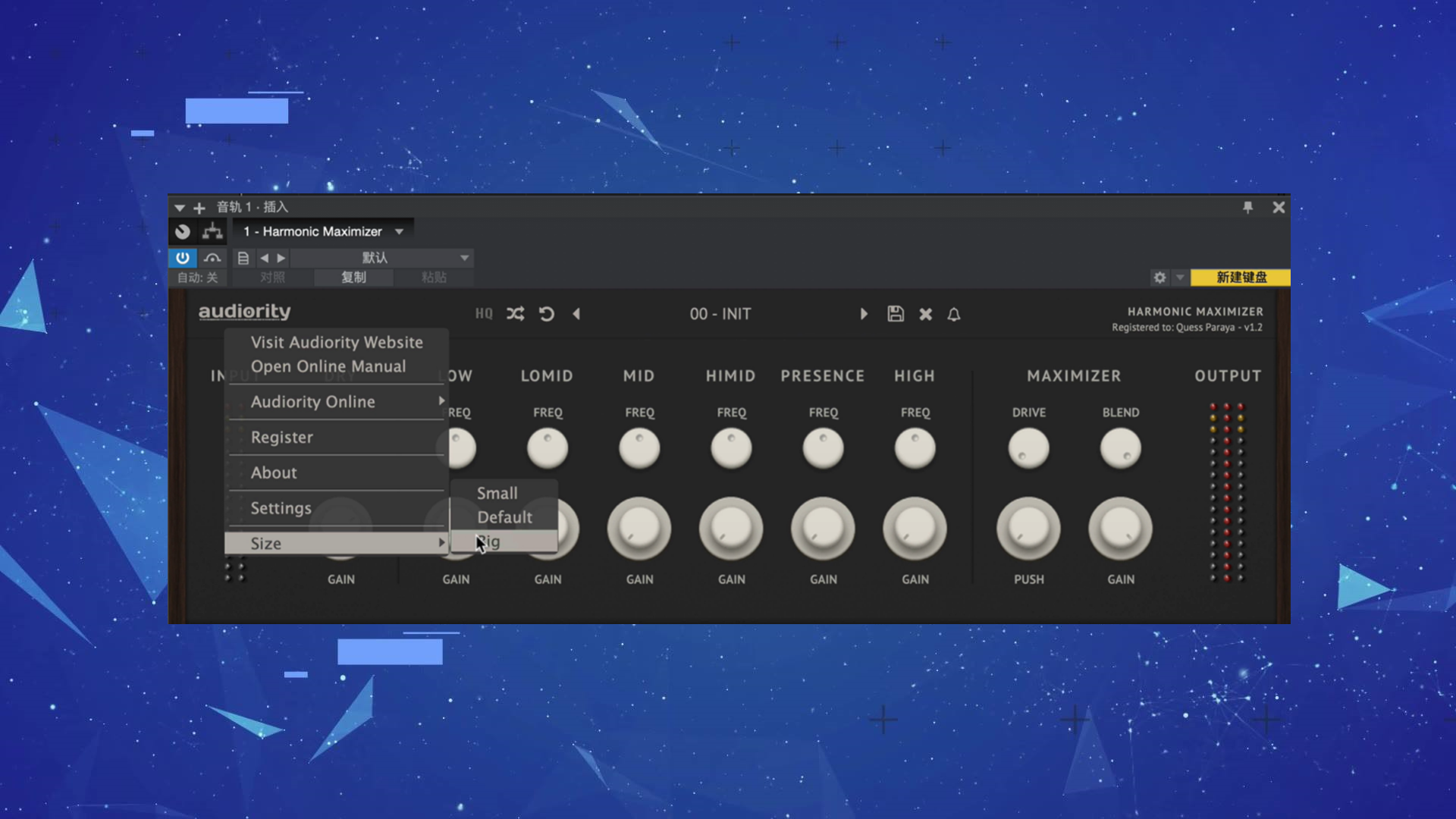This screenshot has height=819, width=1456.
Task: Click the maximizer BLEND knob
Action: click(x=1120, y=447)
